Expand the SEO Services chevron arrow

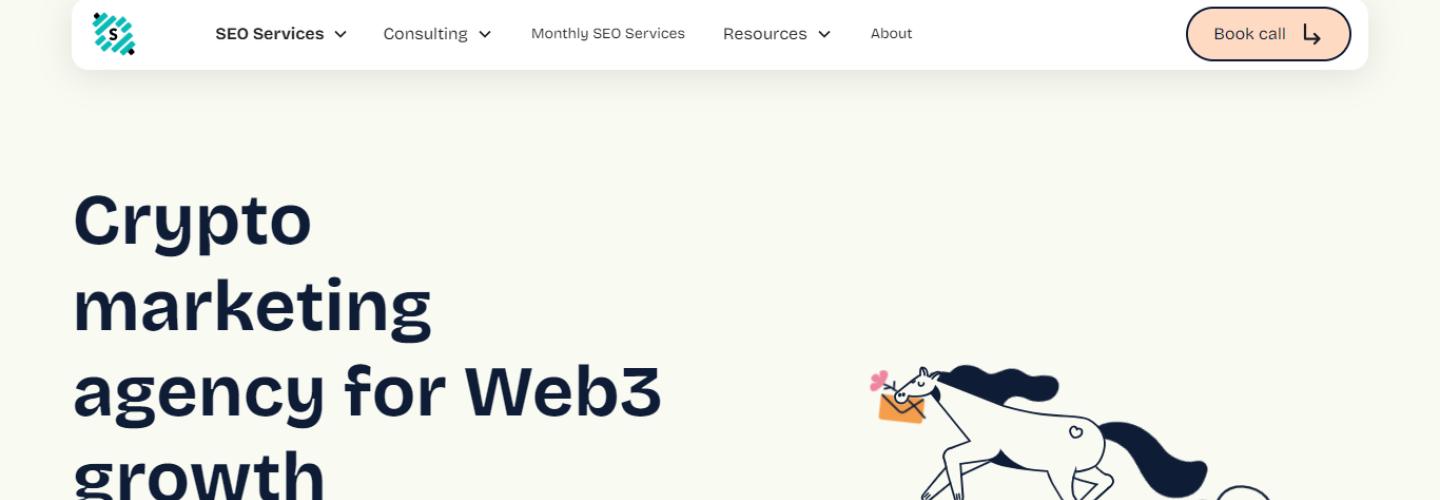click(340, 34)
